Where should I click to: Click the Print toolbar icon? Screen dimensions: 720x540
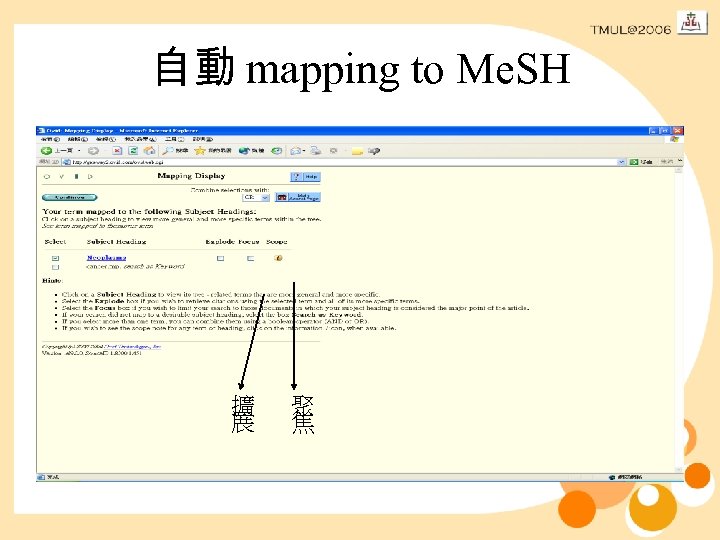pos(315,151)
